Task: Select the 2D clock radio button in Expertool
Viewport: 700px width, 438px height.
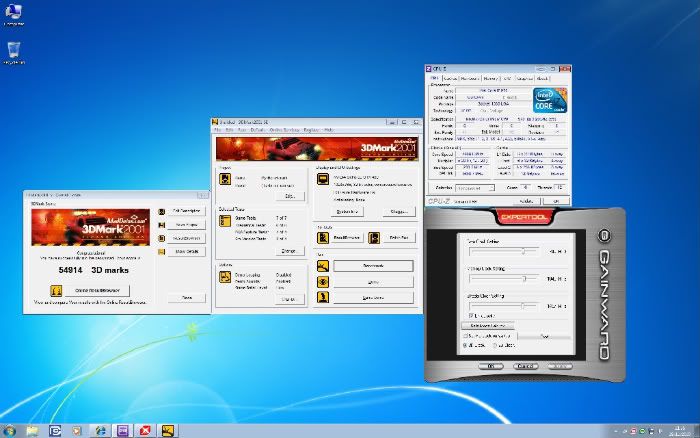Action: [x=495, y=345]
